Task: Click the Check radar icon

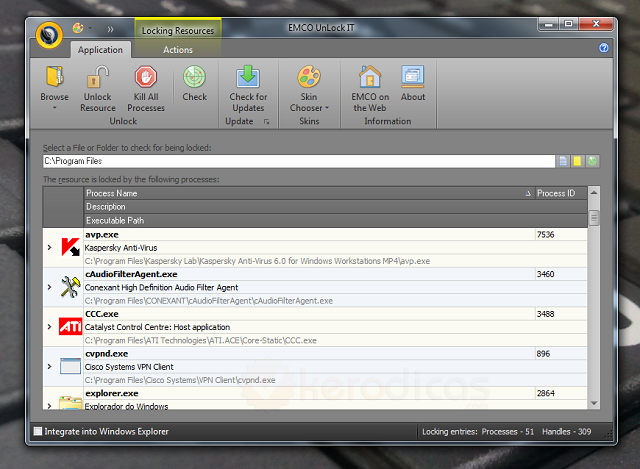Action: (x=194, y=76)
